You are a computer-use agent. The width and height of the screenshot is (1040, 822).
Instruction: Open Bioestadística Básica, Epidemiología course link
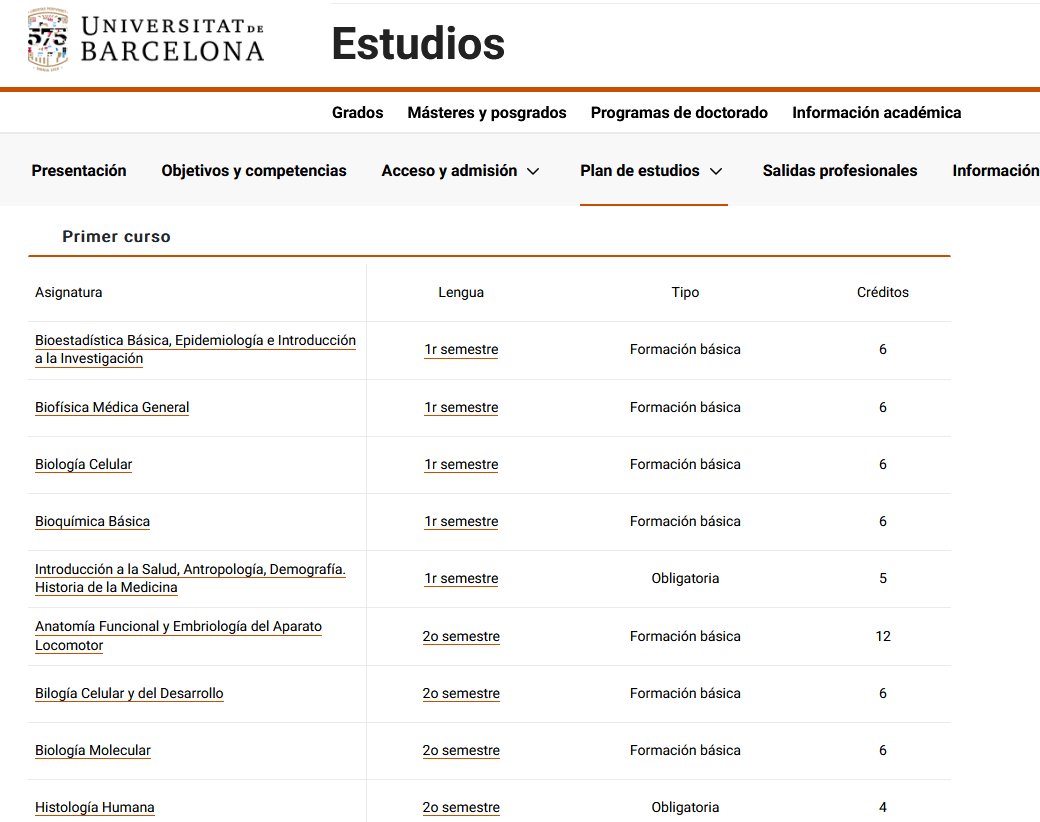(x=195, y=349)
